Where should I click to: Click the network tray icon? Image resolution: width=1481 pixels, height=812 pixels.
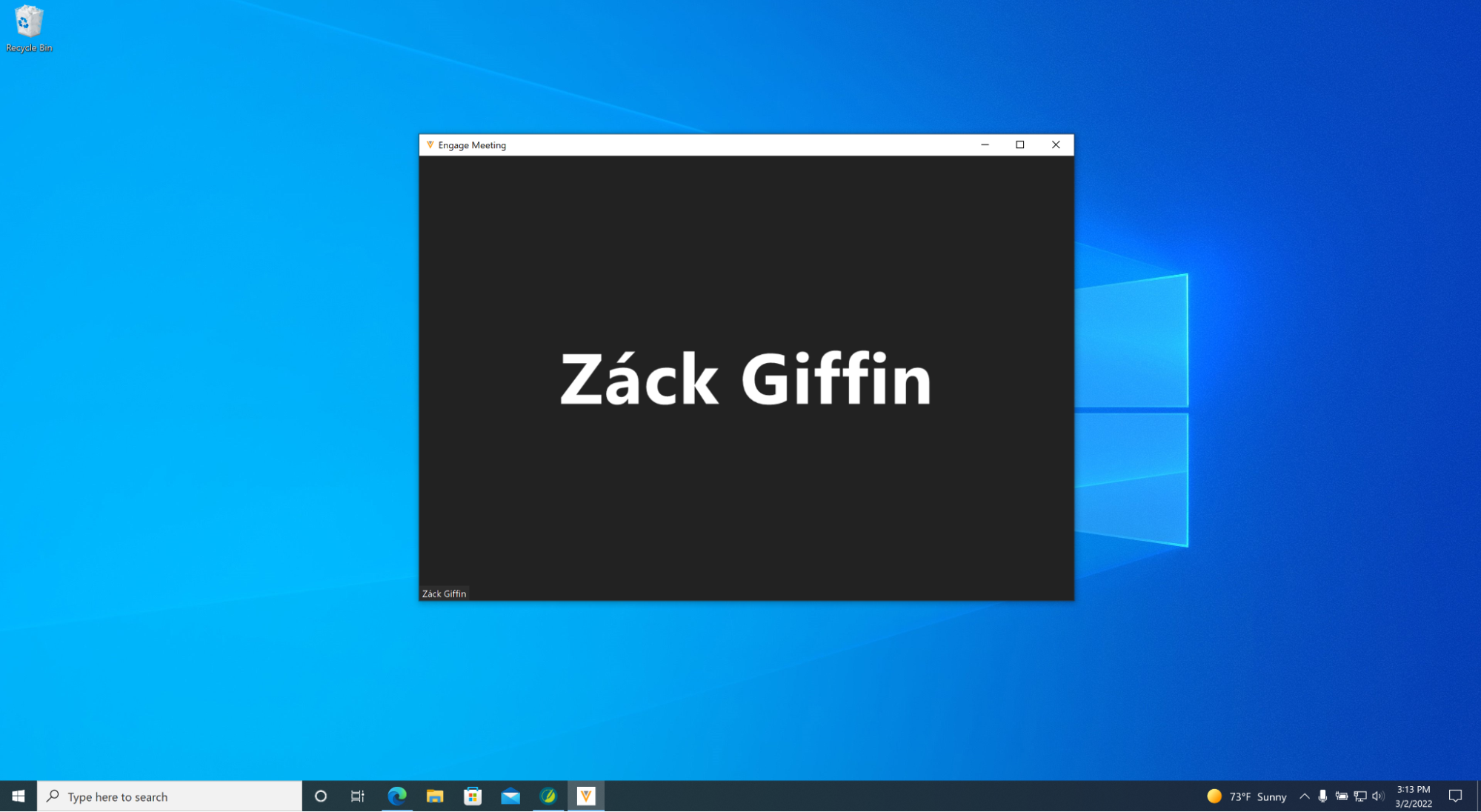(1360, 796)
